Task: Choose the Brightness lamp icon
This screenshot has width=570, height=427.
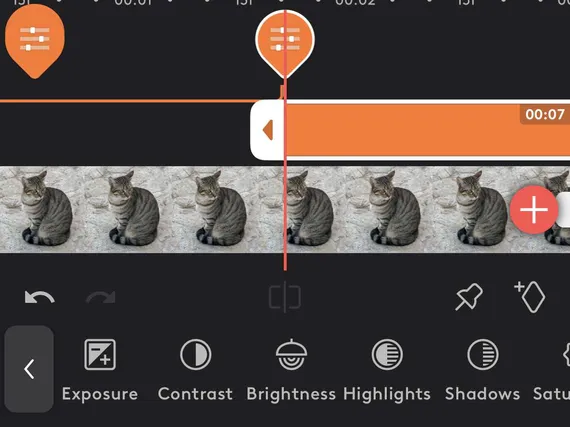Action: (291, 354)
